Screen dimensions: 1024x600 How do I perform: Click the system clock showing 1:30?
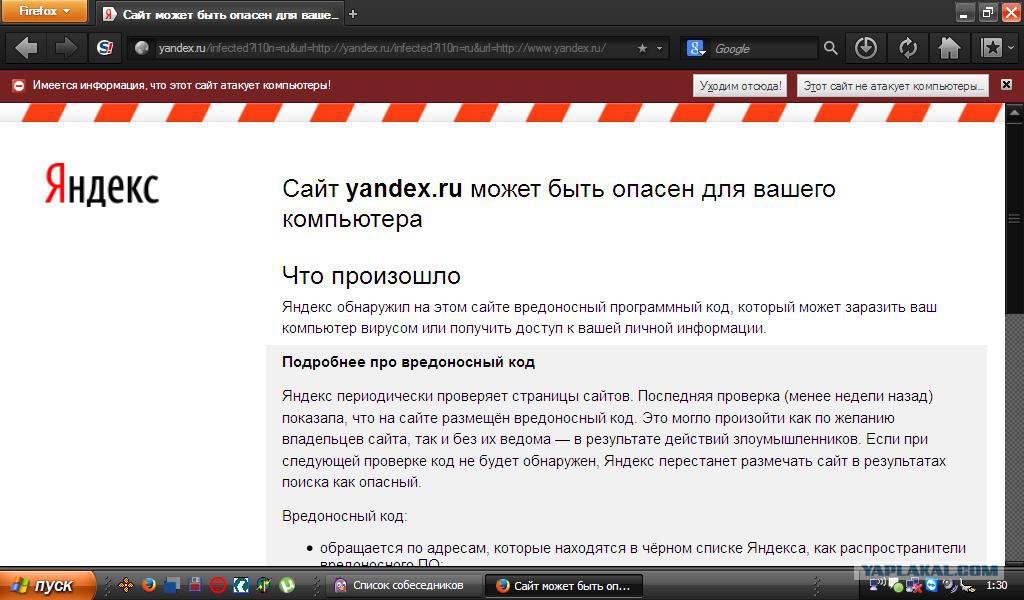point(997,585)
